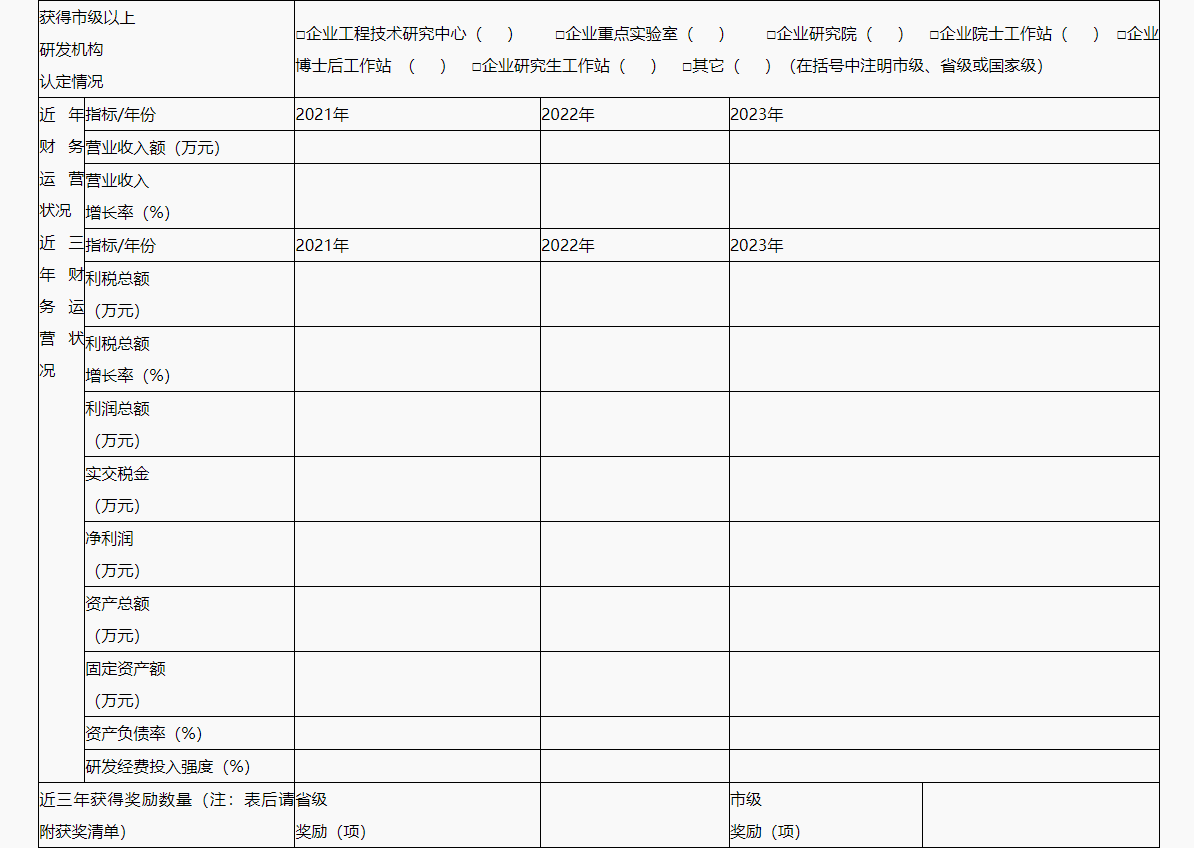Tick the 企业重点实验室 checkbox
The height and width of the screenshot is (848, 1194).
click(560, 35)
